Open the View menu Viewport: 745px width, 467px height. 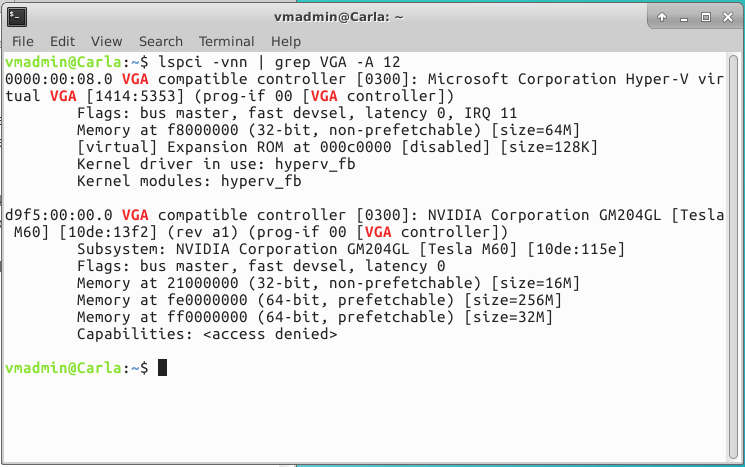106,42
